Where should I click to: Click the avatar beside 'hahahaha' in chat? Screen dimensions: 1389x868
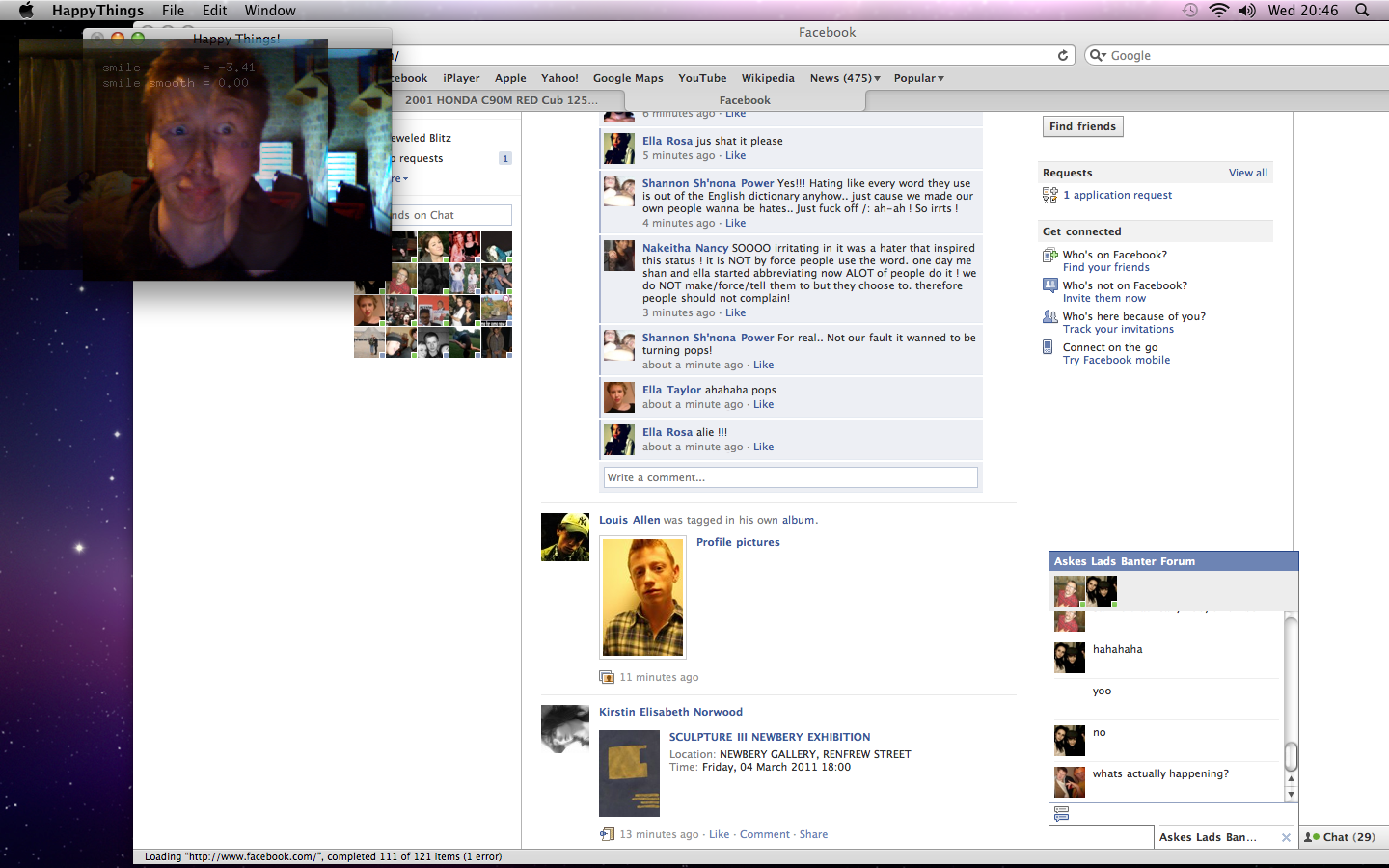1070,658
